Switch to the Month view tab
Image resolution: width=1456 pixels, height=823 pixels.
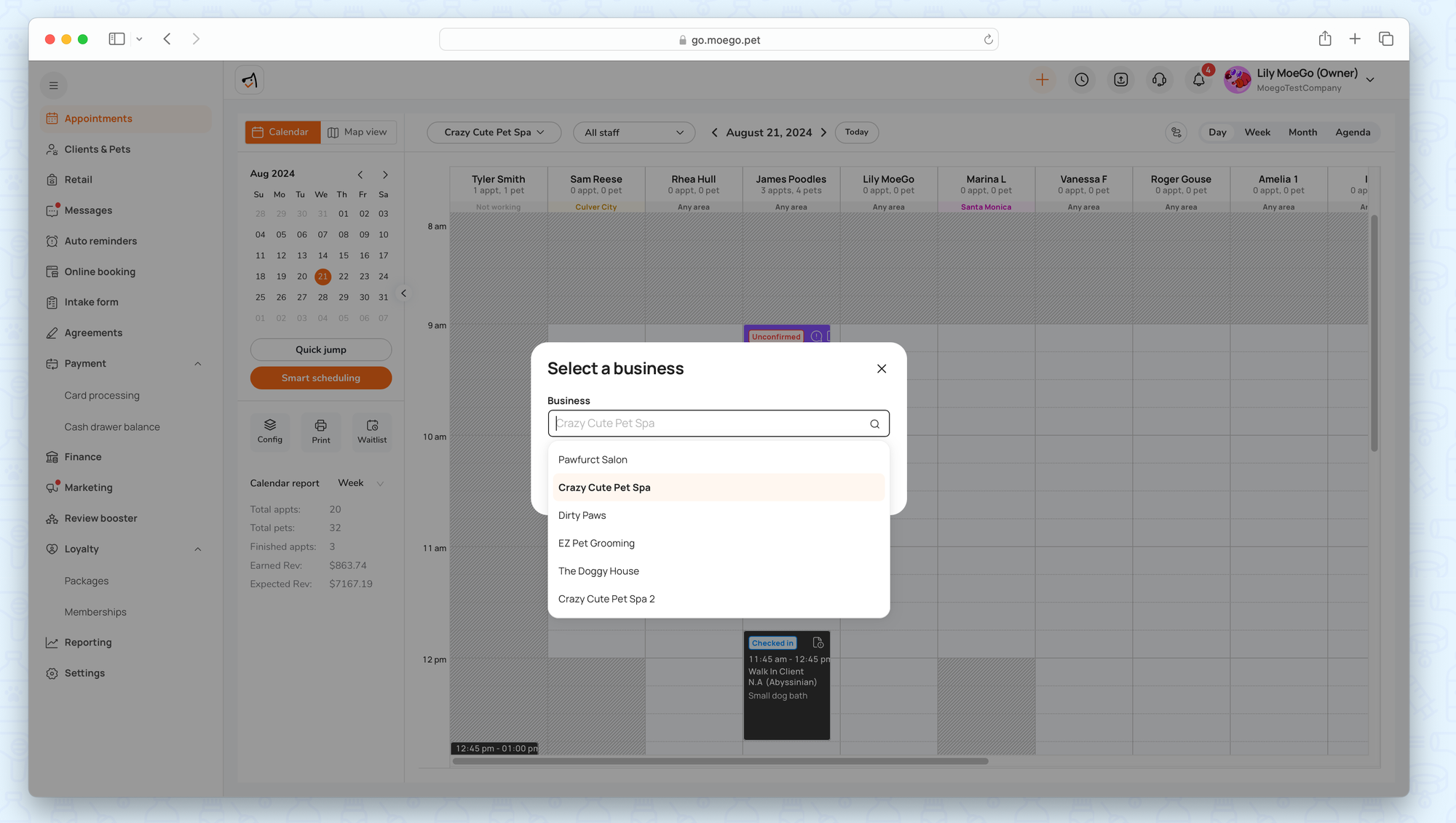point(1302,132)
